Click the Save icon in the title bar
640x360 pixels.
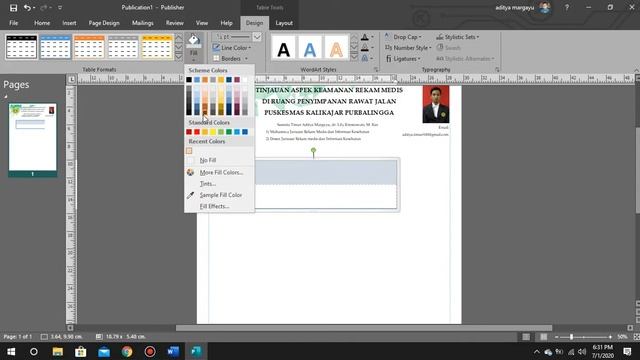click(13, 8)
